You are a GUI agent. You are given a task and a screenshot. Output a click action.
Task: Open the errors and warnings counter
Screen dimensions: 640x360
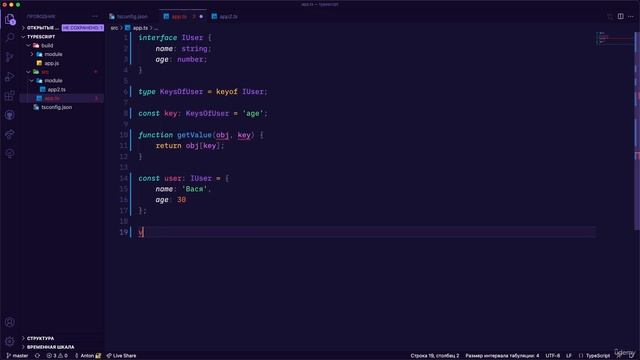(x=57, y=356)
